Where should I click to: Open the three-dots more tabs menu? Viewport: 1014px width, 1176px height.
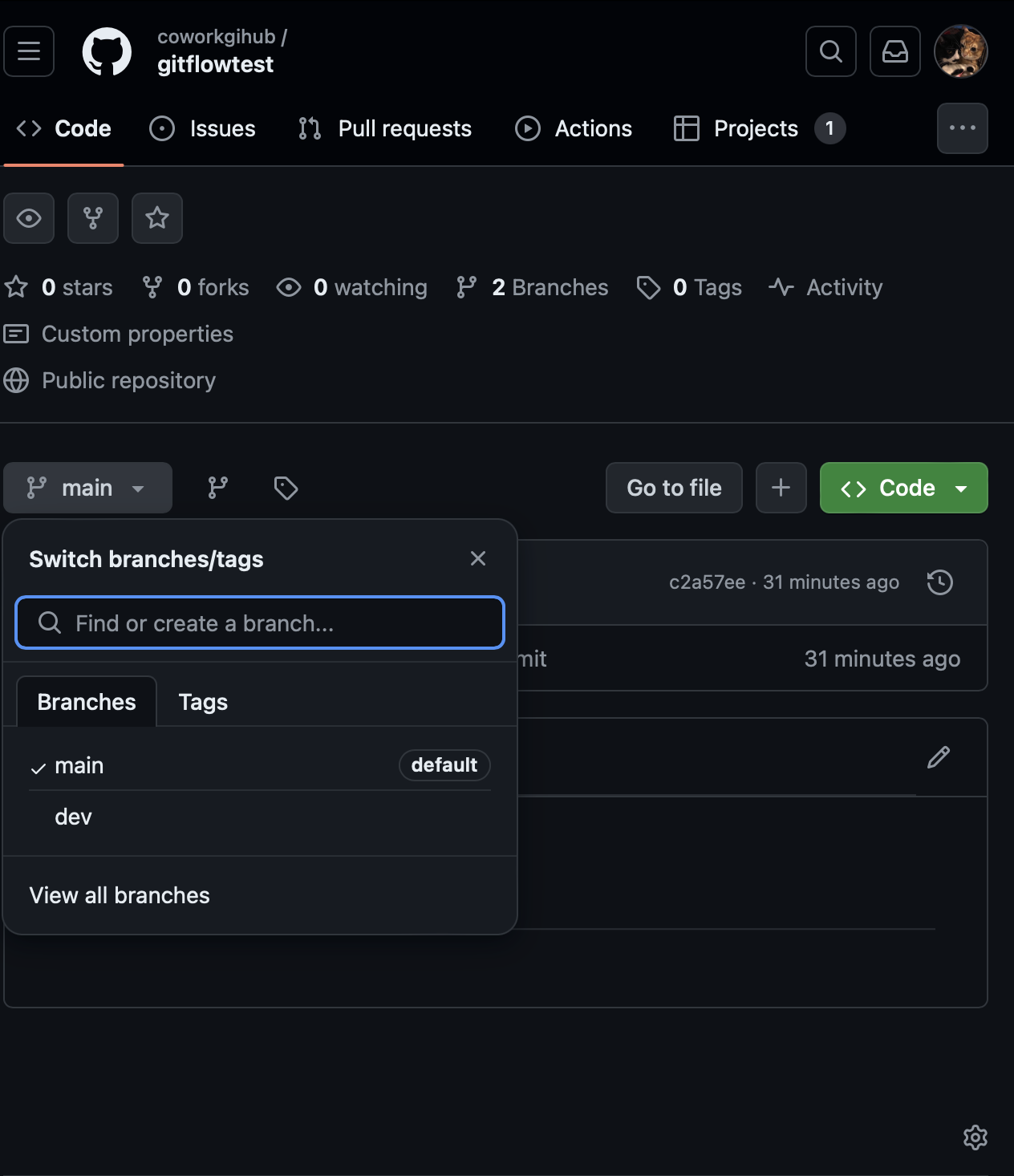(x=962, y=128)
